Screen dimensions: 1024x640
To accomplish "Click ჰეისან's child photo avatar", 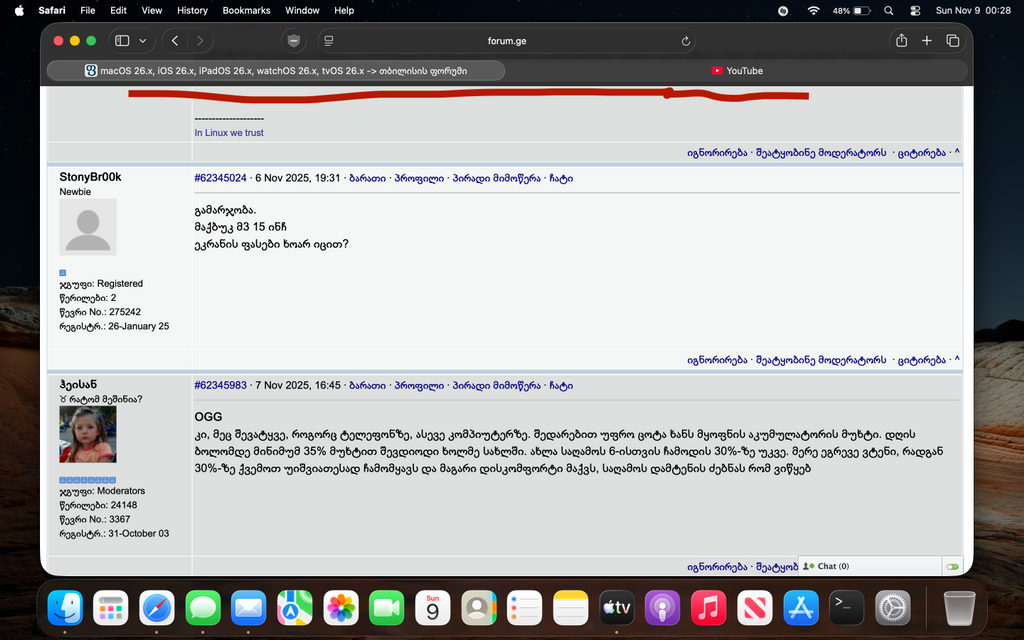I will [87, 435].
